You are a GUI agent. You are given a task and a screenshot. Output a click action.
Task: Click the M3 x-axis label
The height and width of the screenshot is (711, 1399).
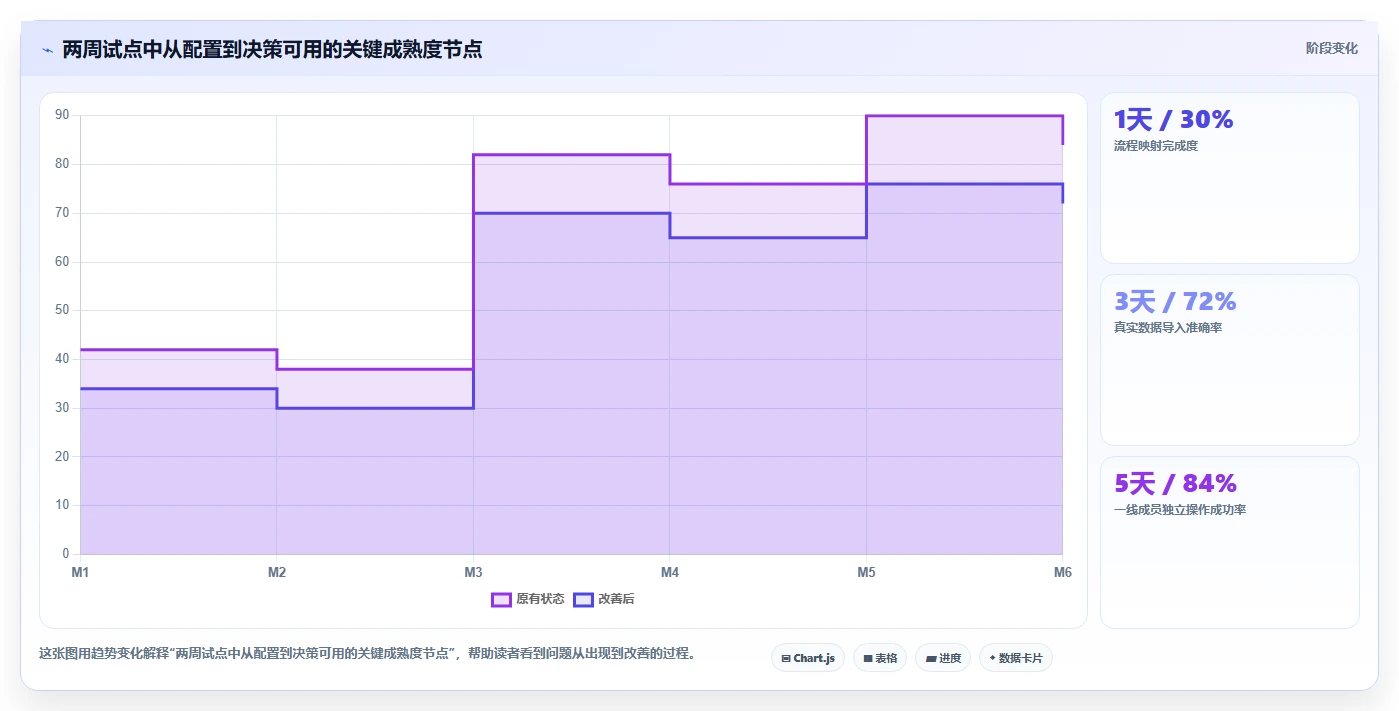coord(473,572)
